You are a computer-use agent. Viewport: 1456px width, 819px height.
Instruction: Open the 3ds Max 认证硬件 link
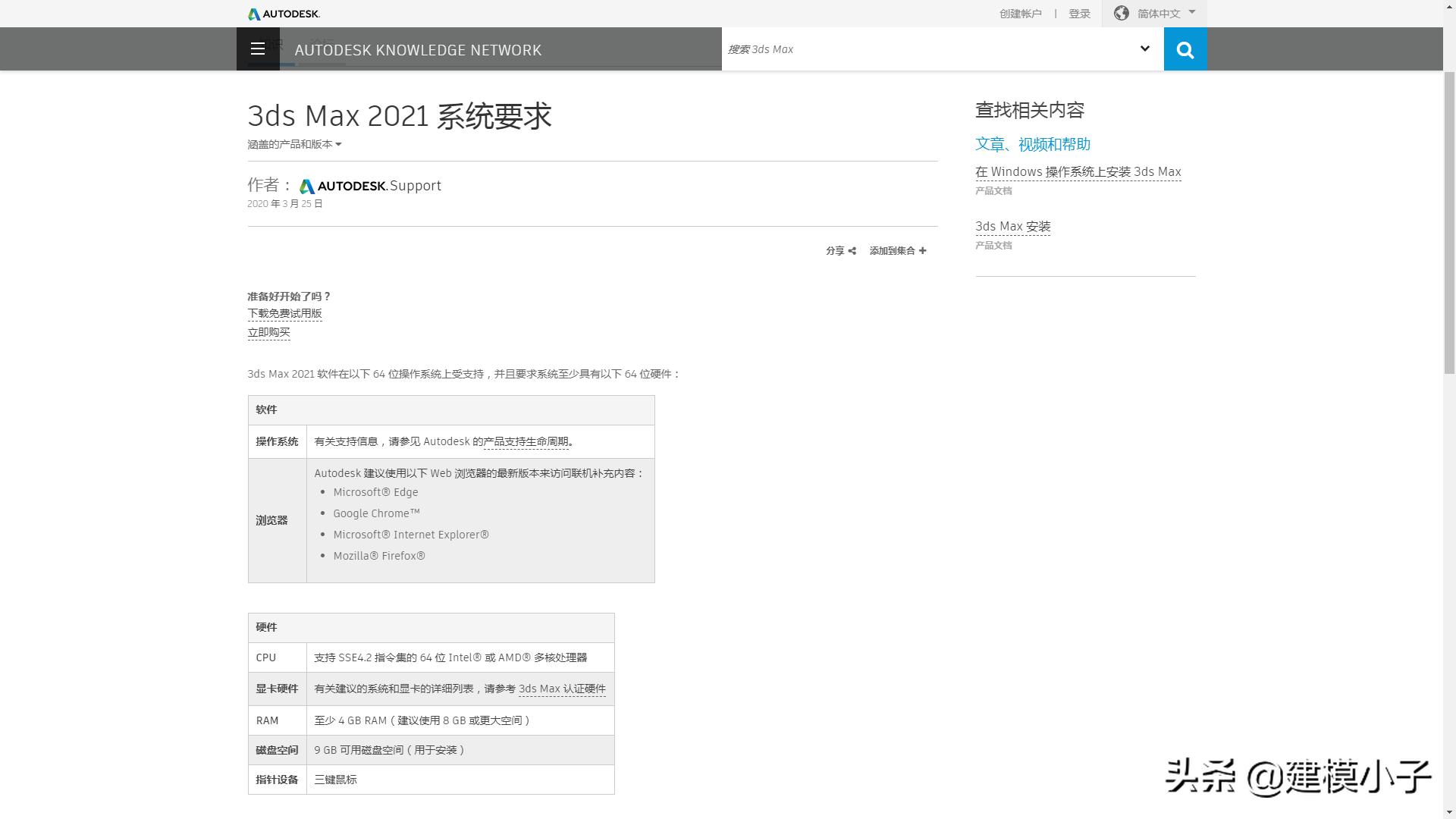[561, 689]
